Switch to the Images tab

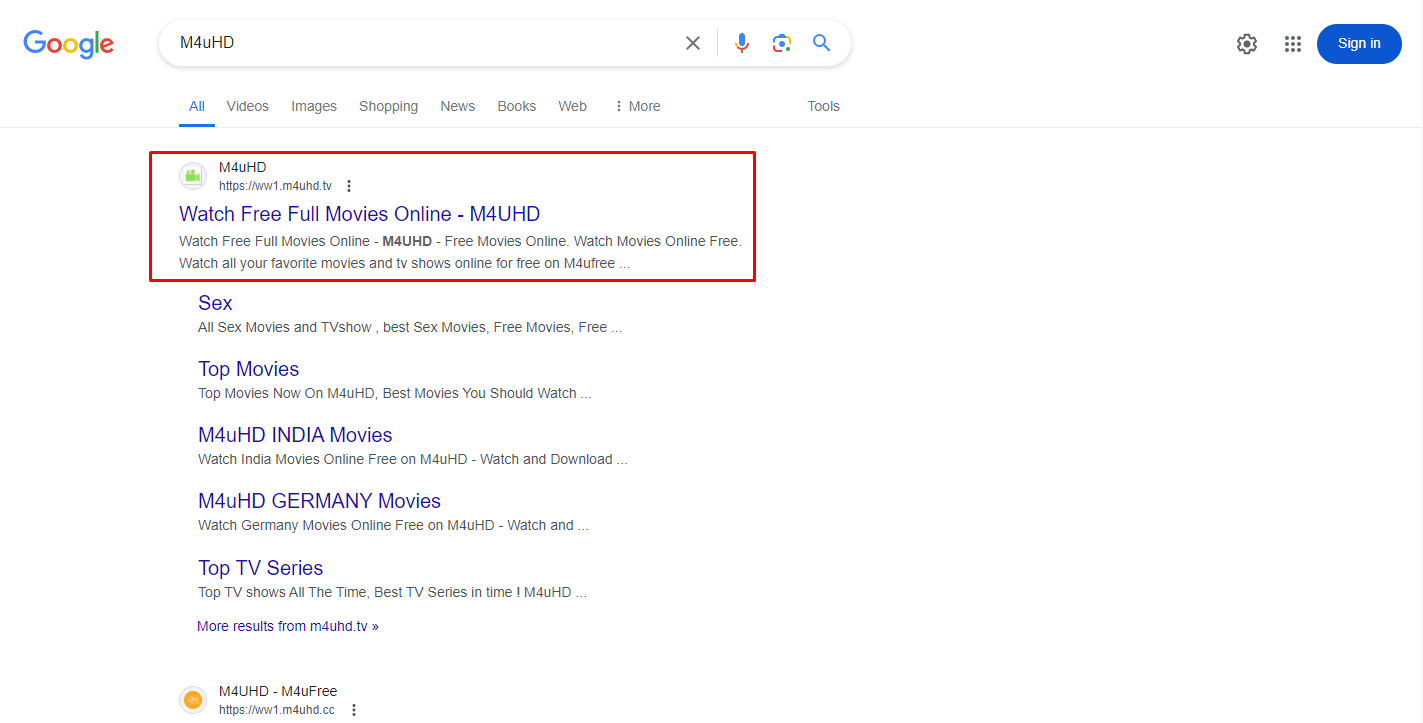[x=314, y=106]
